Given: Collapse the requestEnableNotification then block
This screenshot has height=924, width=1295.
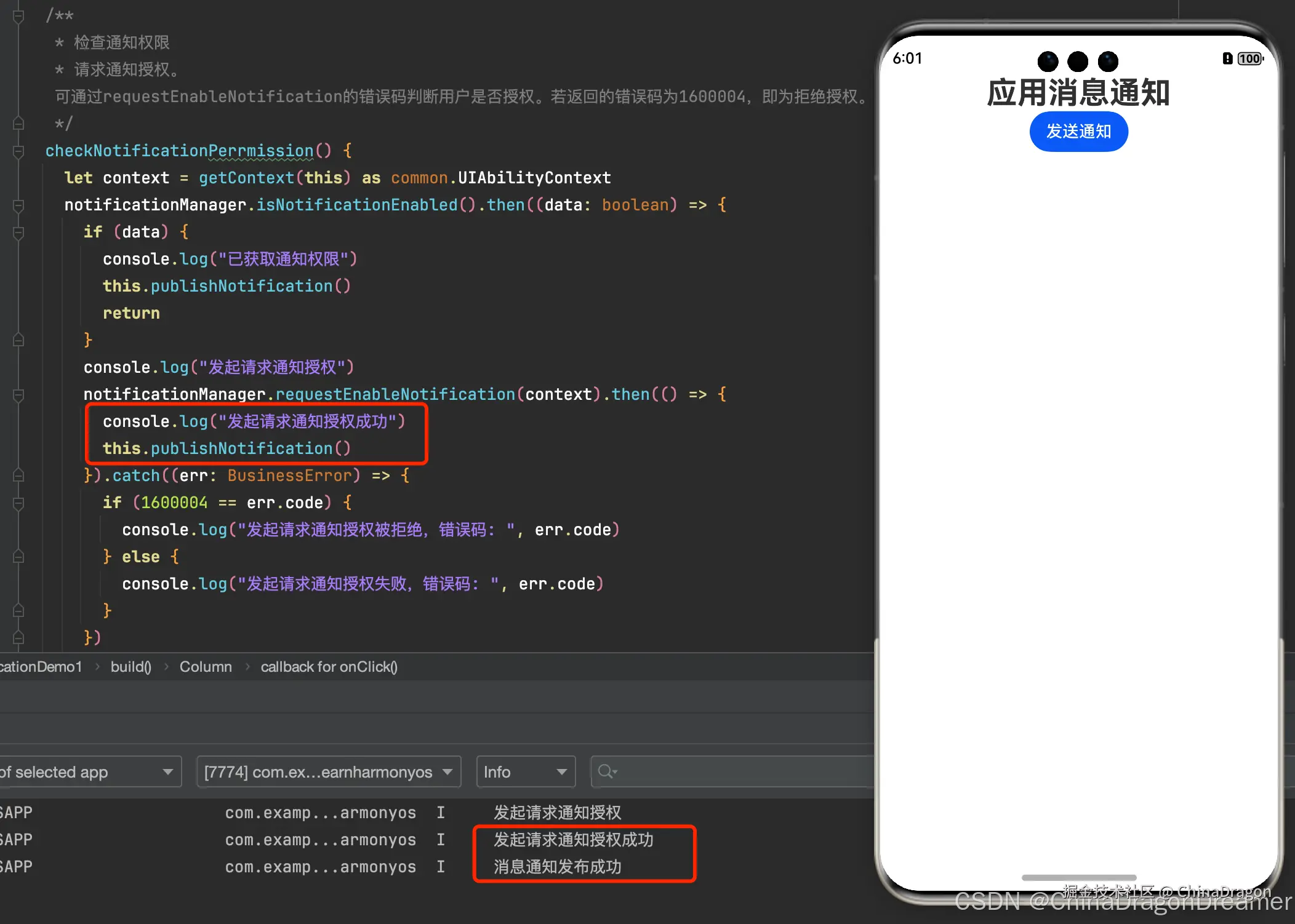Looking at the screenshot, I should coord(18,395).
